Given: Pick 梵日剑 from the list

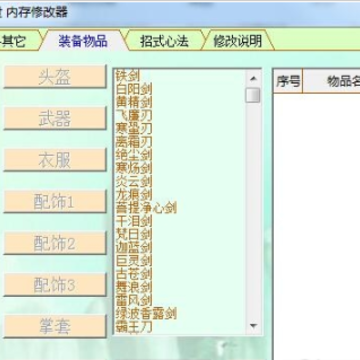Looking at the screenshot, I should 134,234.
